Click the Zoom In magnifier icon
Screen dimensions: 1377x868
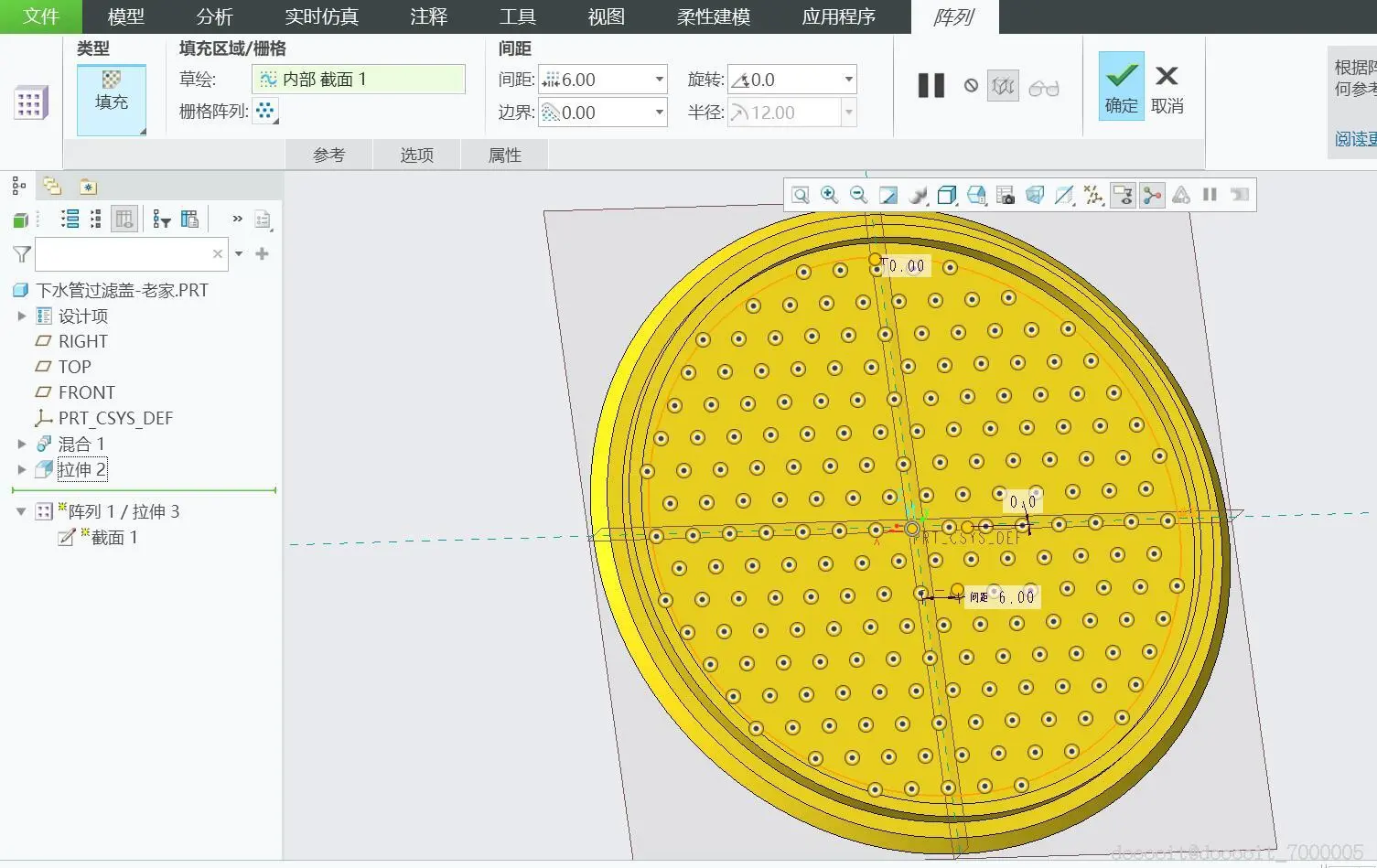click(829, 195)
